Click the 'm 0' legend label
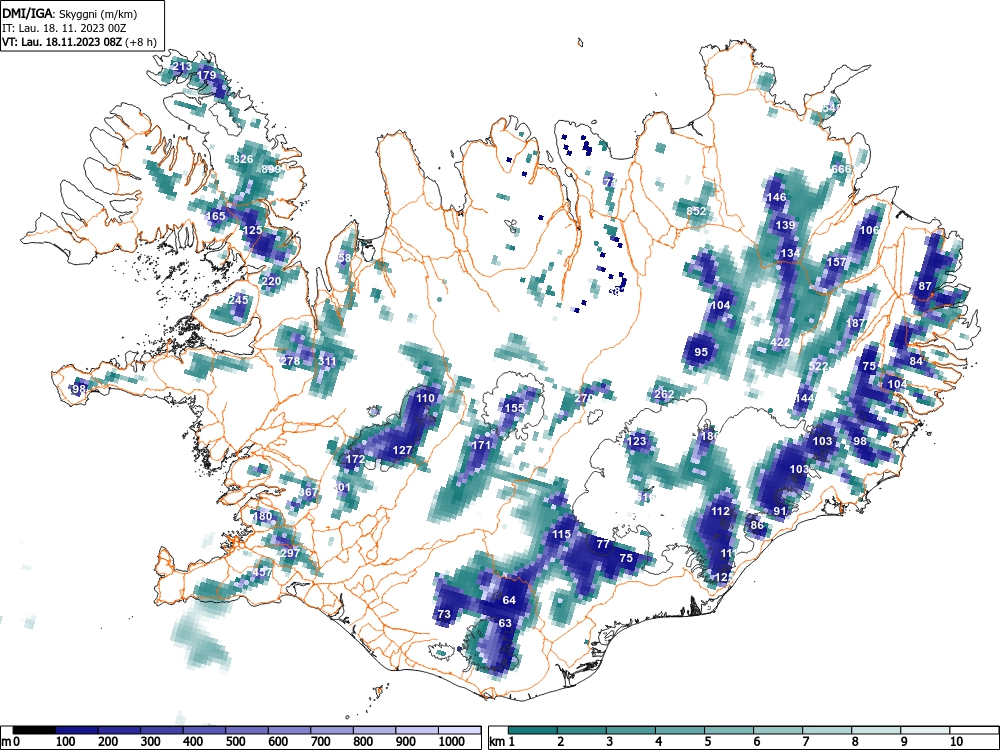The width and height of the screenshot is (1000, 750). tap(11, 742)
